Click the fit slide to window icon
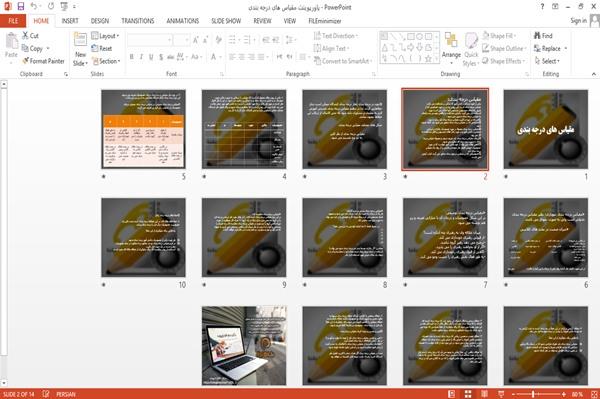 pos(594,394)
